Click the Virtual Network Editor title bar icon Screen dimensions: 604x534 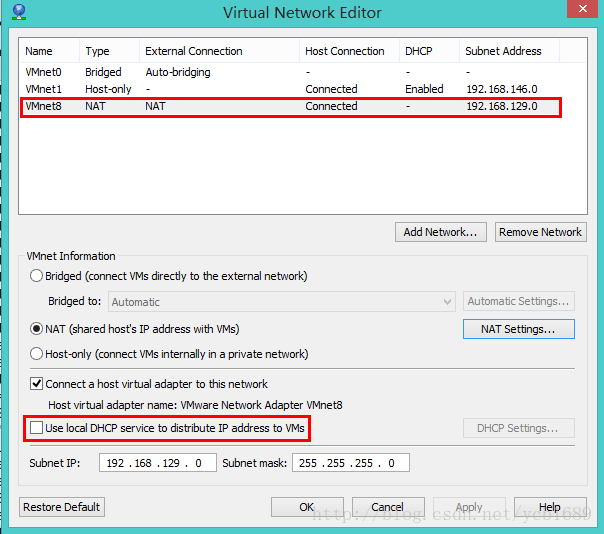[x=19, y=13]
